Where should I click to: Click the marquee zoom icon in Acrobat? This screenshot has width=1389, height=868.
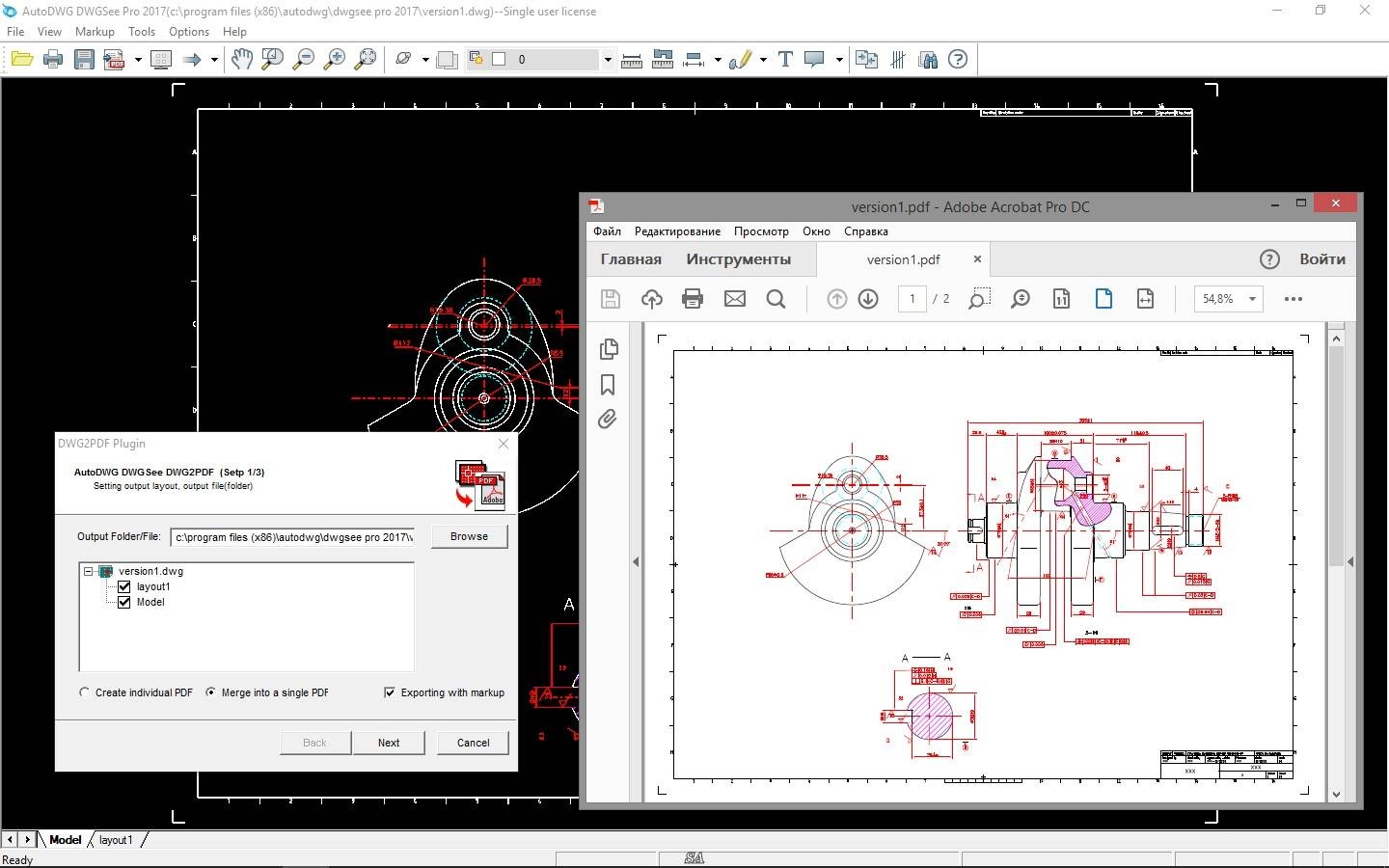tap(979, 299)
